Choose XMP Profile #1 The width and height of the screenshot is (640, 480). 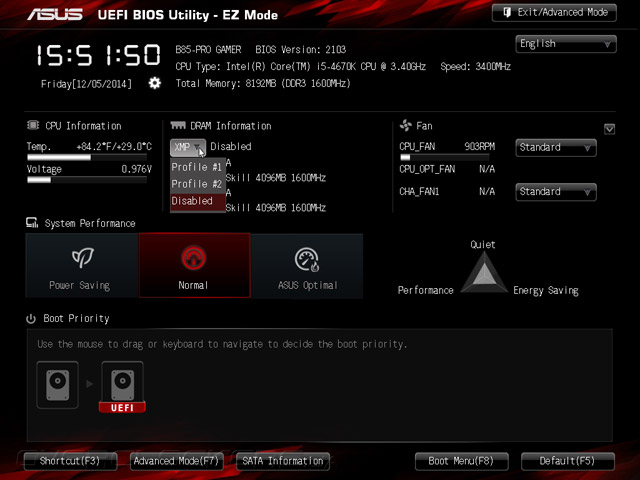[x=198, y=167]
